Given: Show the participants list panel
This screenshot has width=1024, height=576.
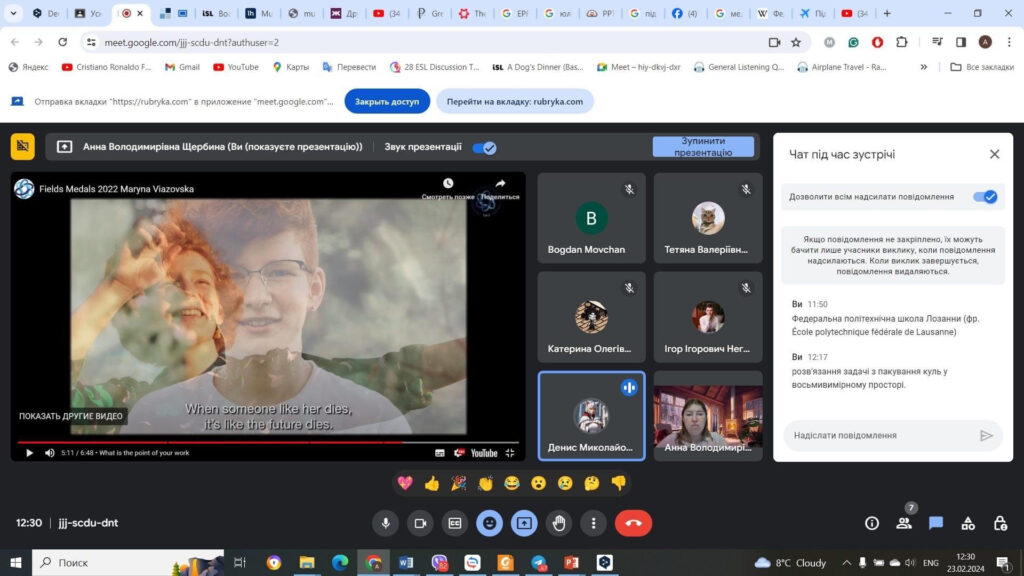Looking at the screenshot, I should click(904, 523).
